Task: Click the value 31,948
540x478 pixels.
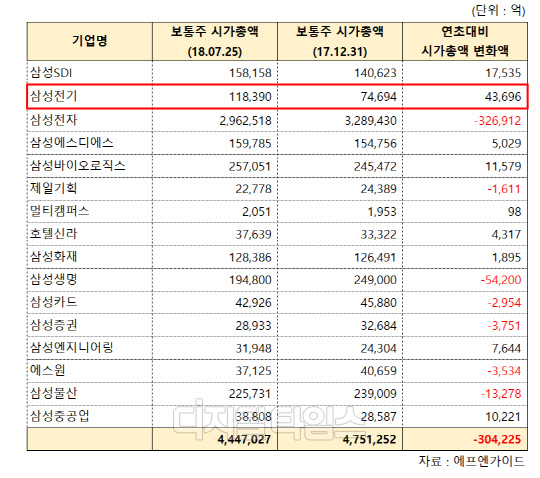Action: [x=253, y=349]
